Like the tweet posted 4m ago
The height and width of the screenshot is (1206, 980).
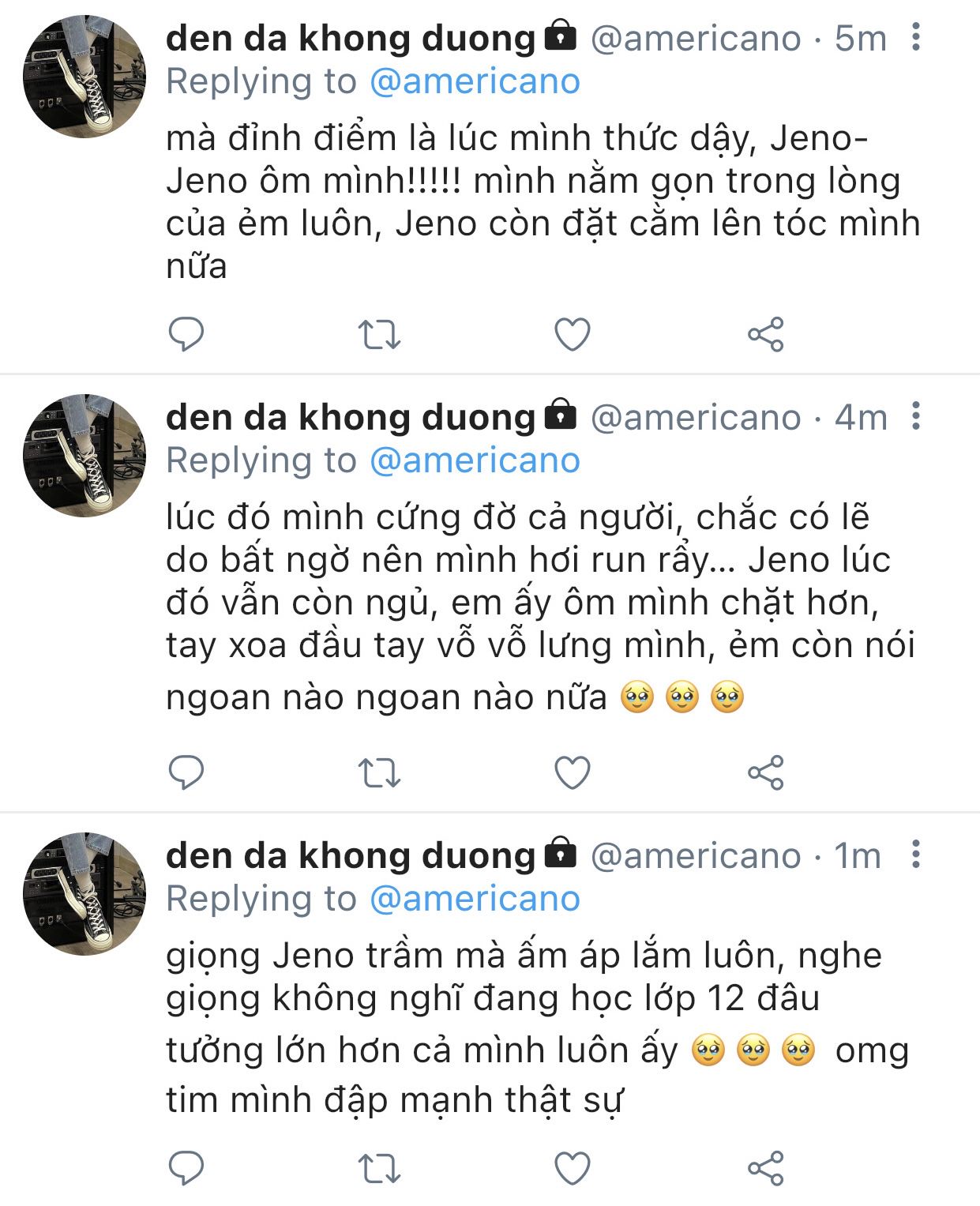[x=573, y=772]
